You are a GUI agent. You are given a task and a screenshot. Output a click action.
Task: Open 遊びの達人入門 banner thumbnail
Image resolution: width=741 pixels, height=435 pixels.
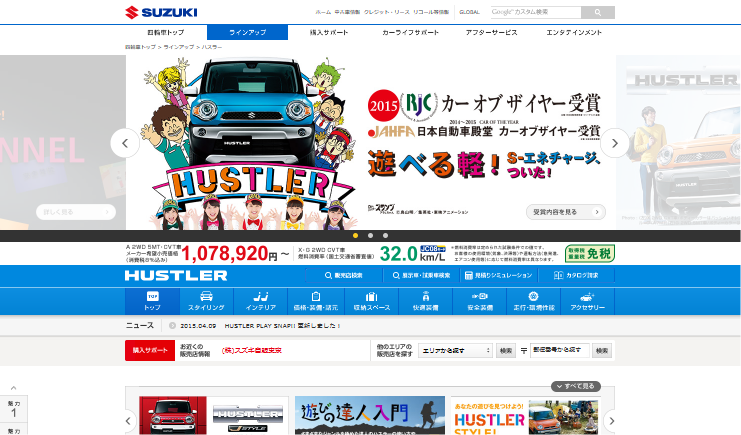tap(370, 416)
